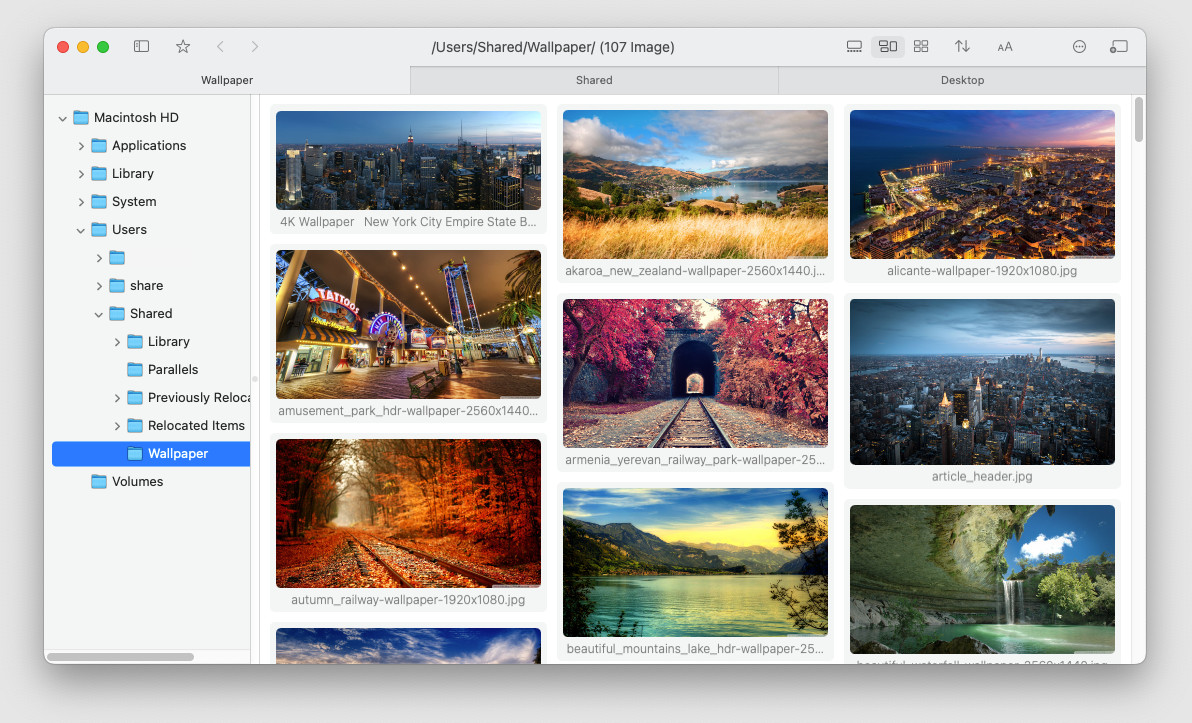Click the Macintosh HD folder icon
The width and height of the screenshot is (1192, 723).
(81, 117)
